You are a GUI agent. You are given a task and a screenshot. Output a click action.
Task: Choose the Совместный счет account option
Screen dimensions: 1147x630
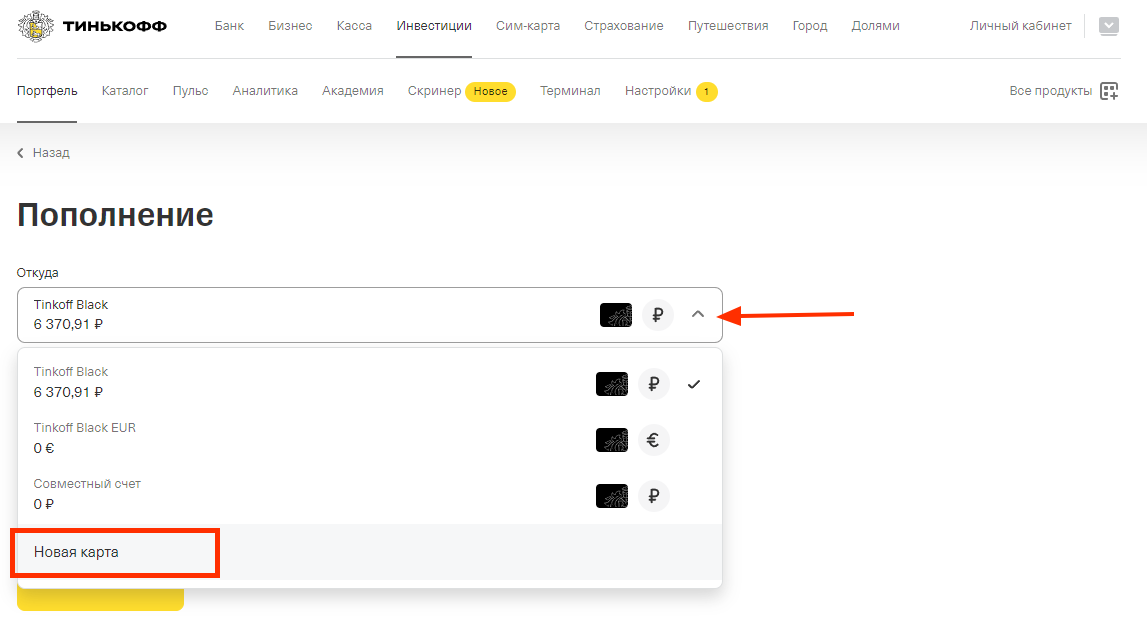[369, 495]
